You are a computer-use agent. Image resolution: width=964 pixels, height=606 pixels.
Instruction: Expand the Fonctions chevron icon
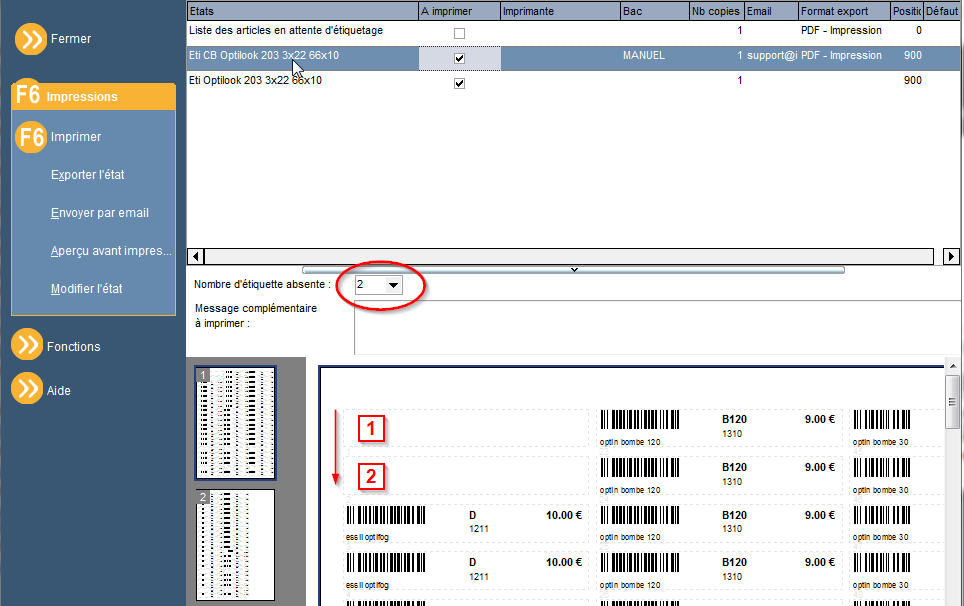click(x=27, y=345)
